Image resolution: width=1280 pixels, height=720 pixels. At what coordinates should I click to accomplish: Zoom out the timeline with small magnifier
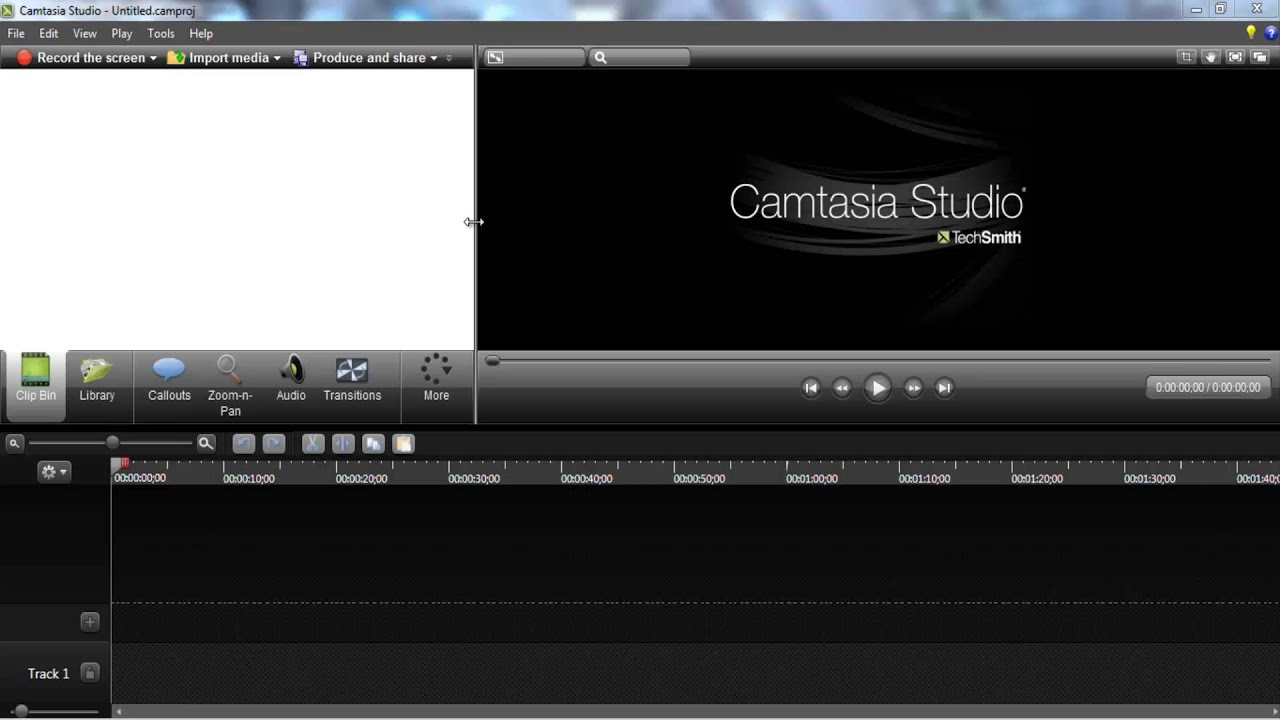[x=14, y=443]
